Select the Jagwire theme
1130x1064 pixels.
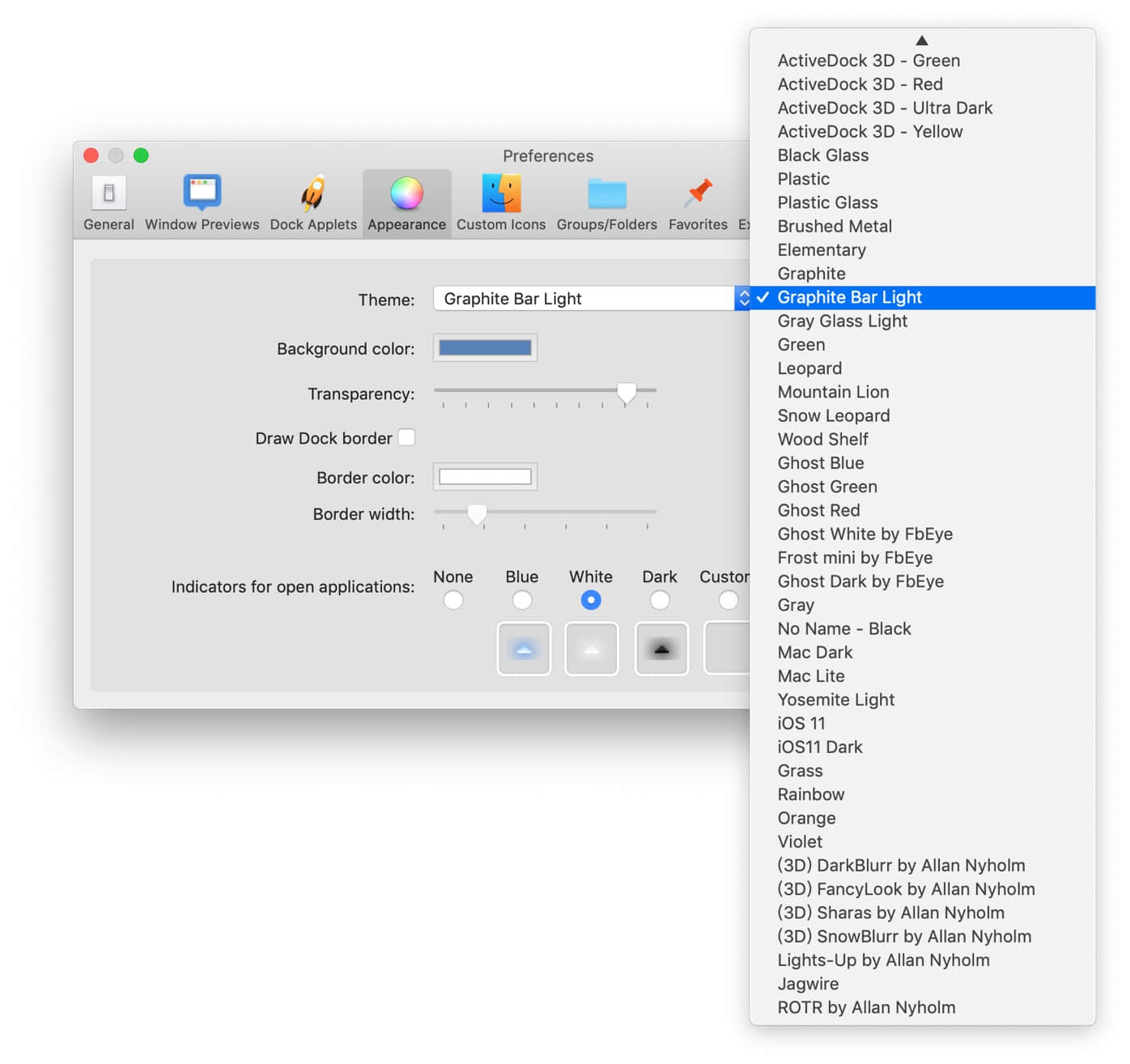click(923, 984)
